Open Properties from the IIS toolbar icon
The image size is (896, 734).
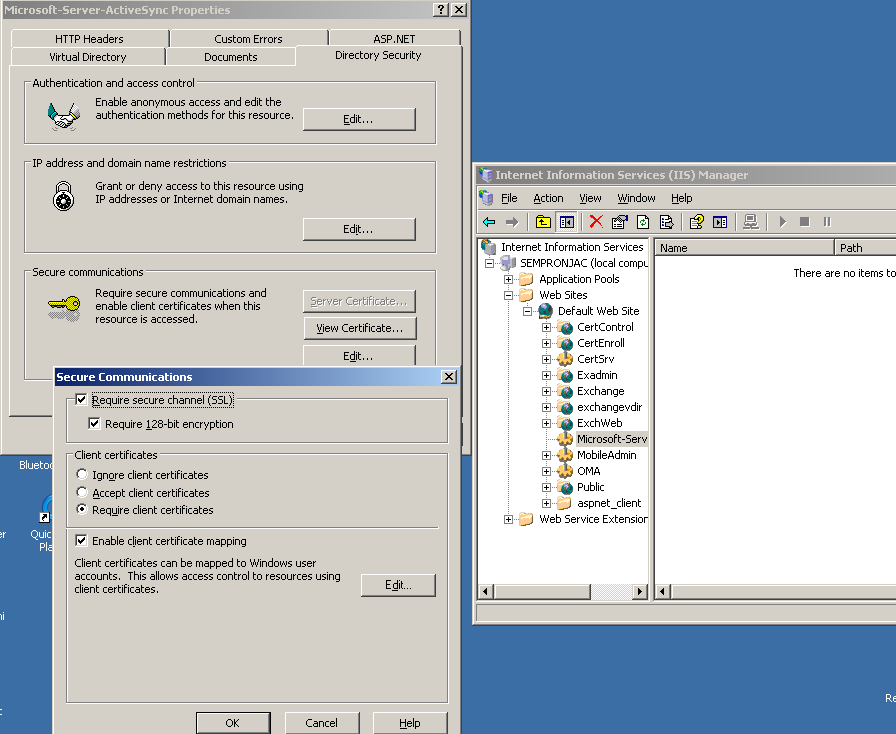[x=619, y=222]
